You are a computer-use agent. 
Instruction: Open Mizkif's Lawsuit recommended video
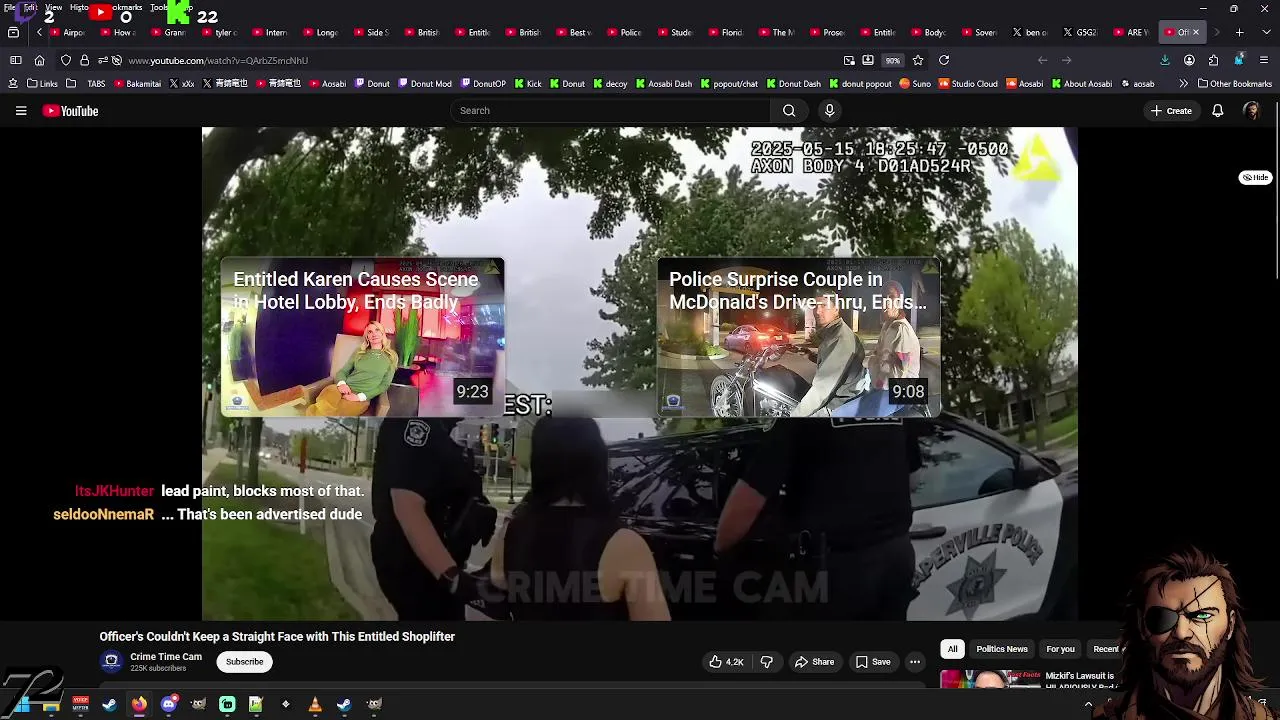click(1030, 680)
